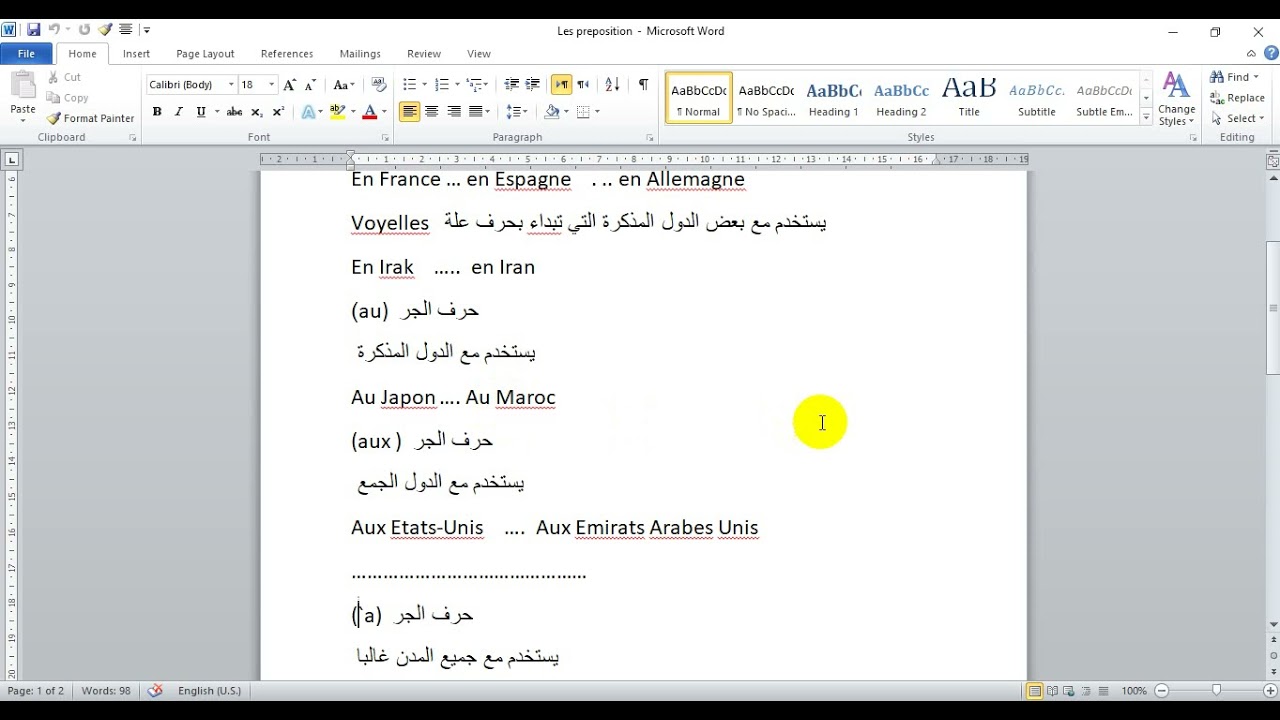Open the Line Spacing dropdown
Viewport: 1280px width, 720px height.
[524, 112]
